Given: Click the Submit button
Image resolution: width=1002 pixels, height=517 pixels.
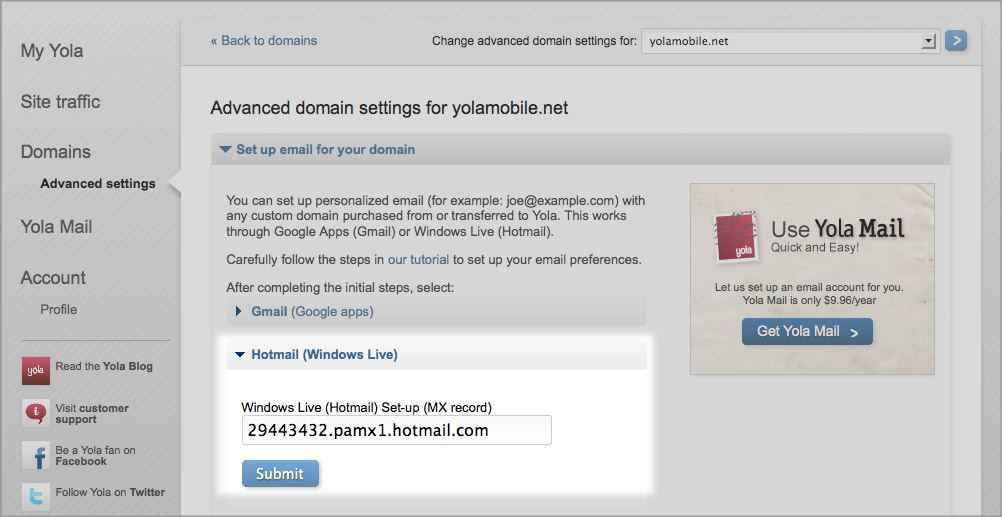Looking at the screenshot, I should 280,474.
